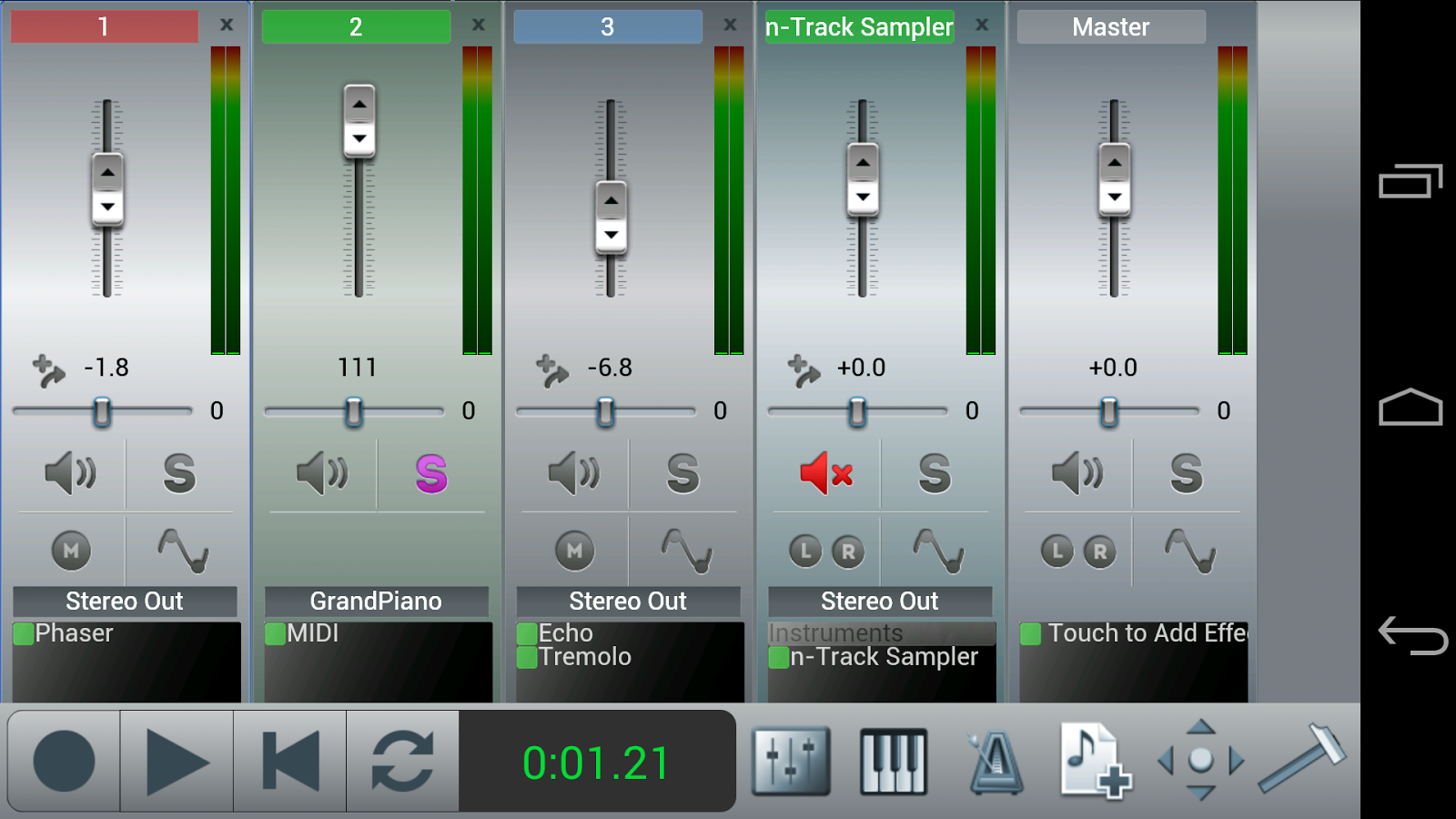The height and width of the screenshot is (819, 1456).
Task: Click the volume fader handle on track 1
Action: tap(107, 189)
